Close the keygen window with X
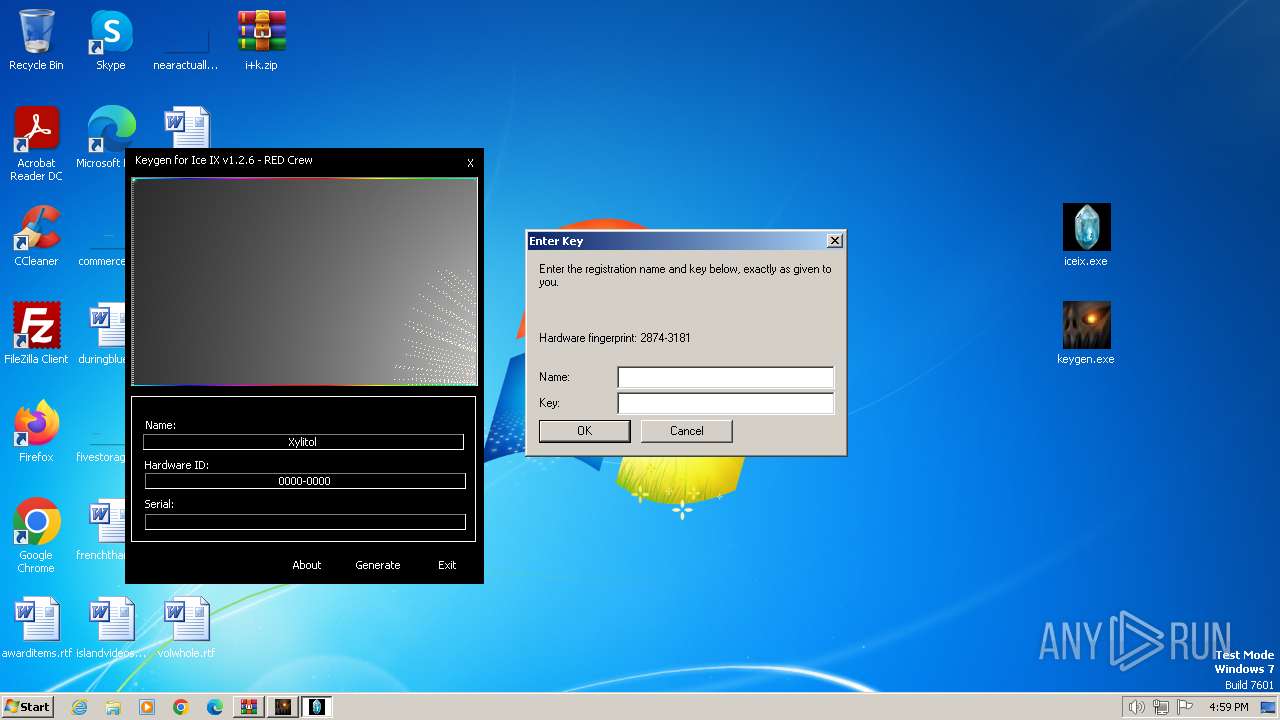The width and height of the screenshot is (1280, 720). 471,163
